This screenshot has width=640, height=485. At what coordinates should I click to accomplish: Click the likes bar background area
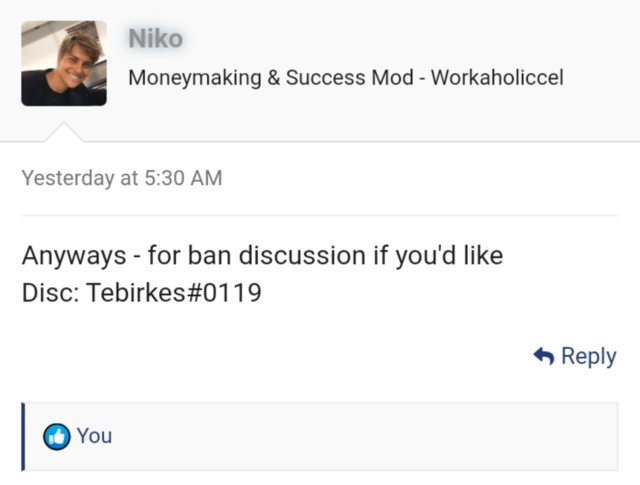pyautogui.click(x=350, y=436)
